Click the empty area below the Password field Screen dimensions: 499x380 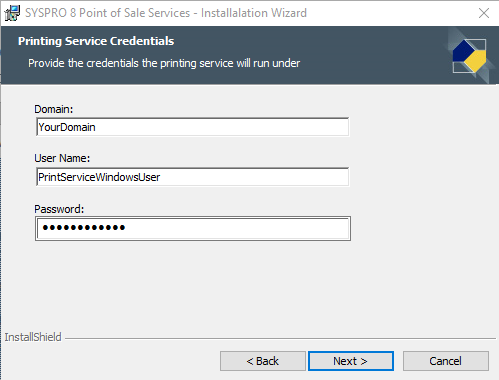193,283
